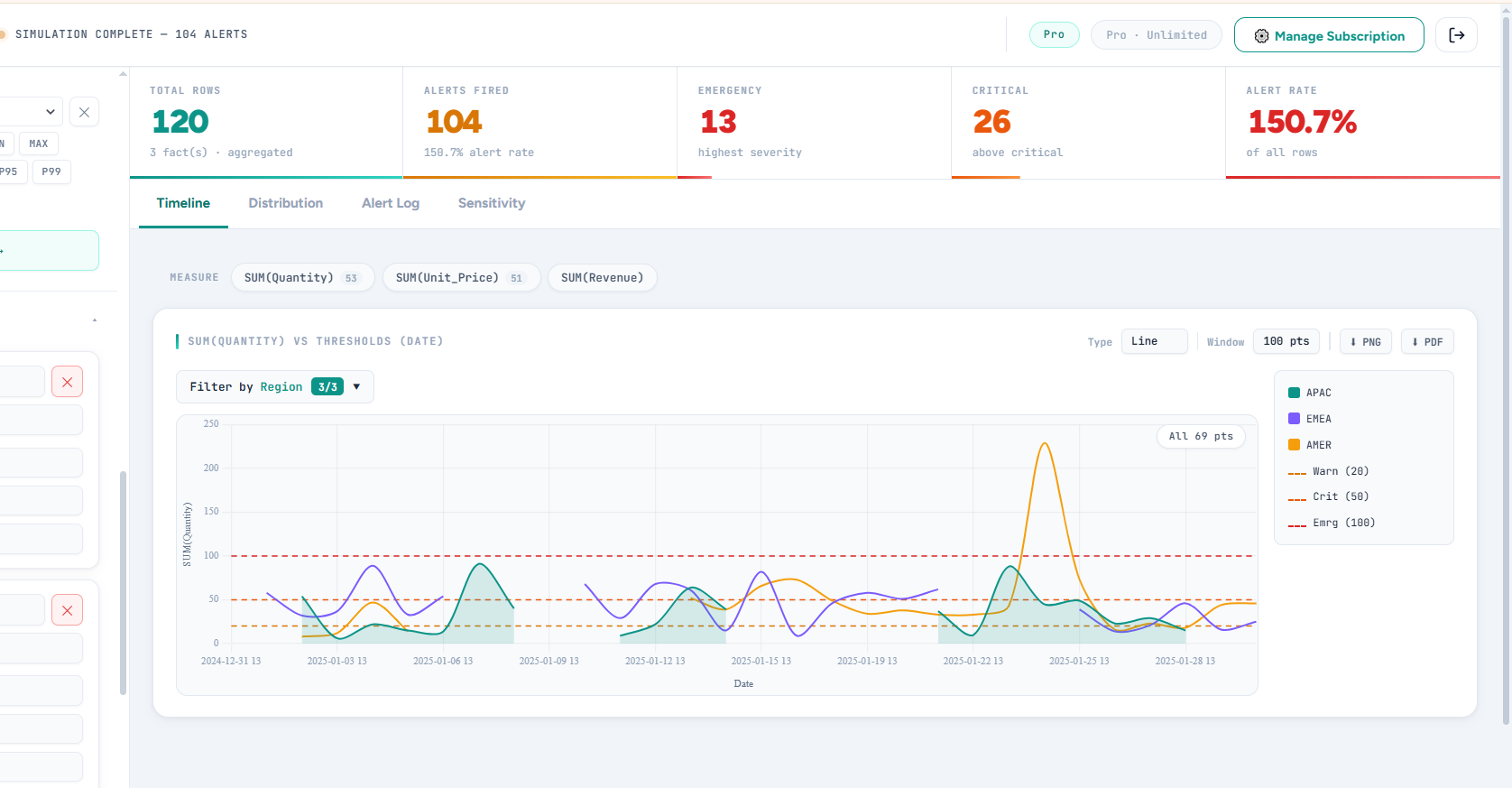Image resolution: width=1512 pixels, height=788 pixels.
Task: Open the Filter by Region dropdown
Action: tap(274, 387)
